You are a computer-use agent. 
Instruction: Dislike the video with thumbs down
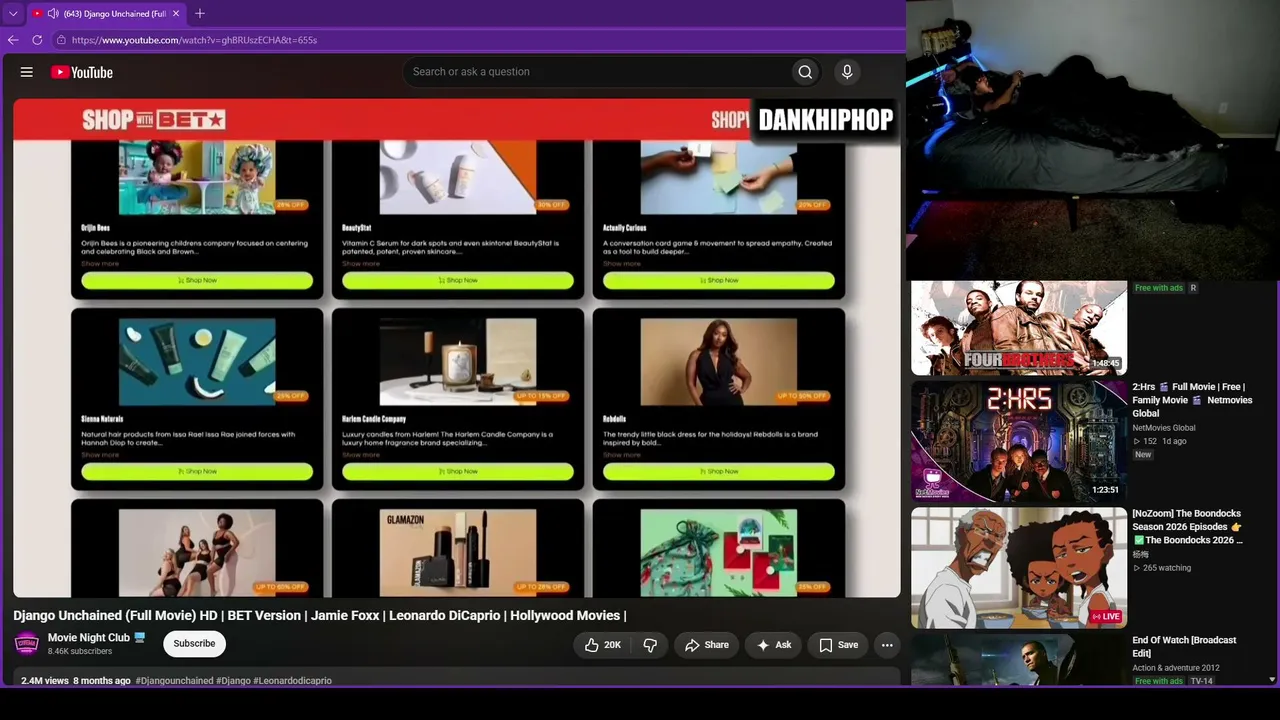(x=650, y=645)
